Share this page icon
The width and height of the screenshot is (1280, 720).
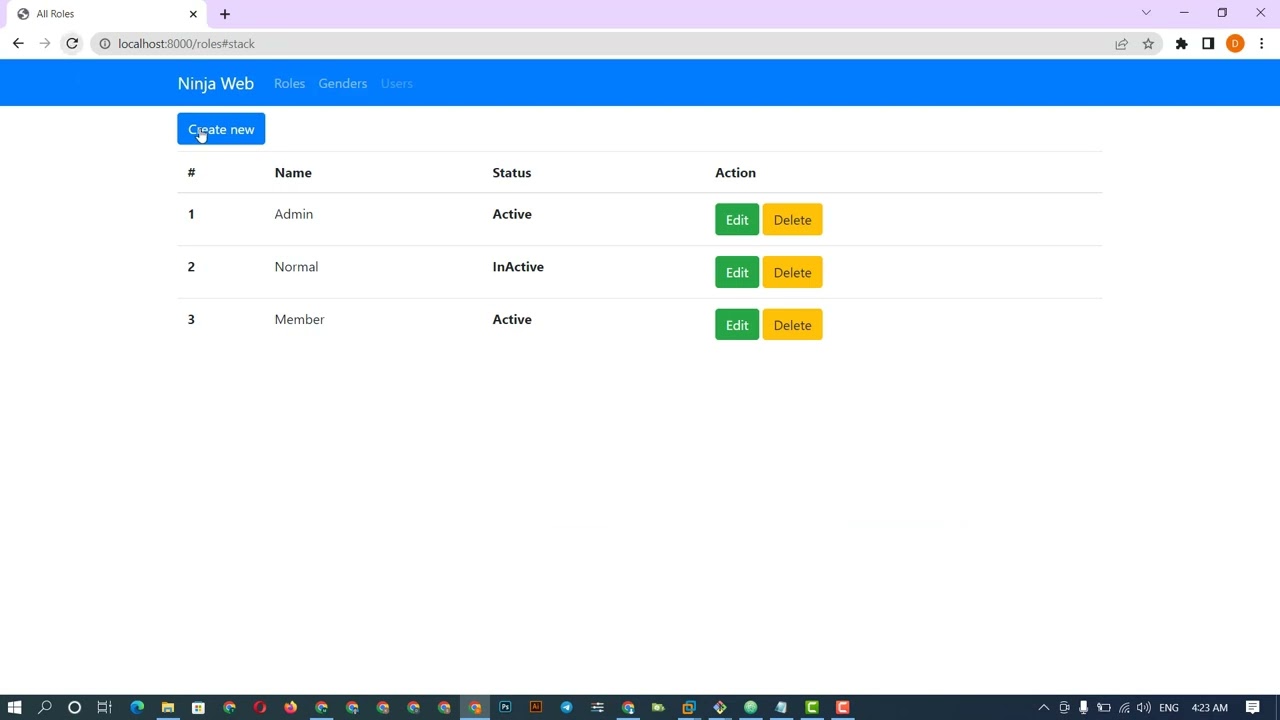(x=1121, y=44)
